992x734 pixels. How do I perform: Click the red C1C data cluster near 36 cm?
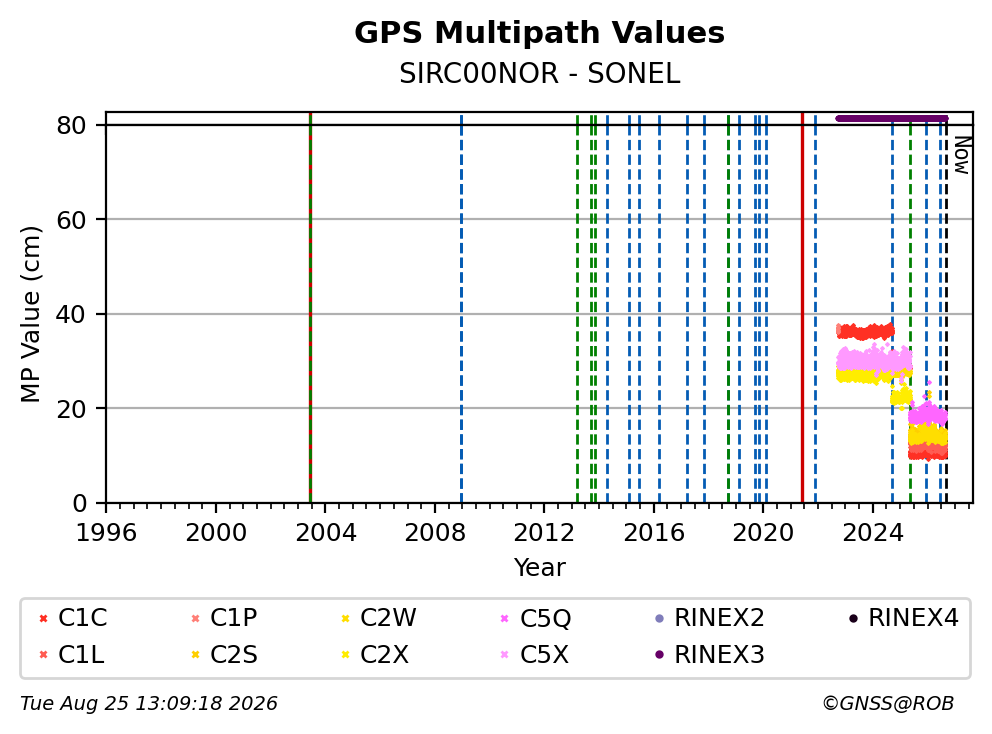tap(865, 331)
